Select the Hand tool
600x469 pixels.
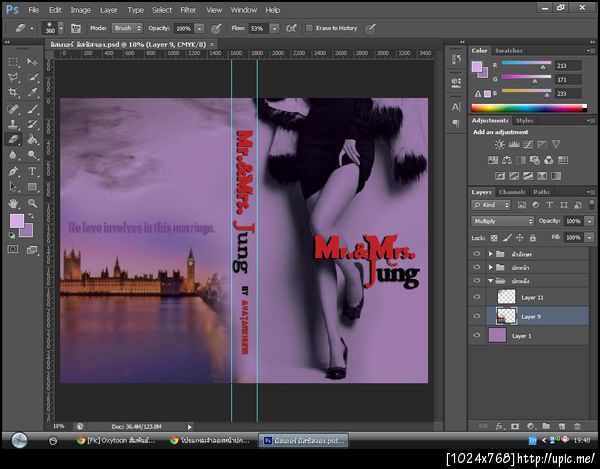point(13,203)
